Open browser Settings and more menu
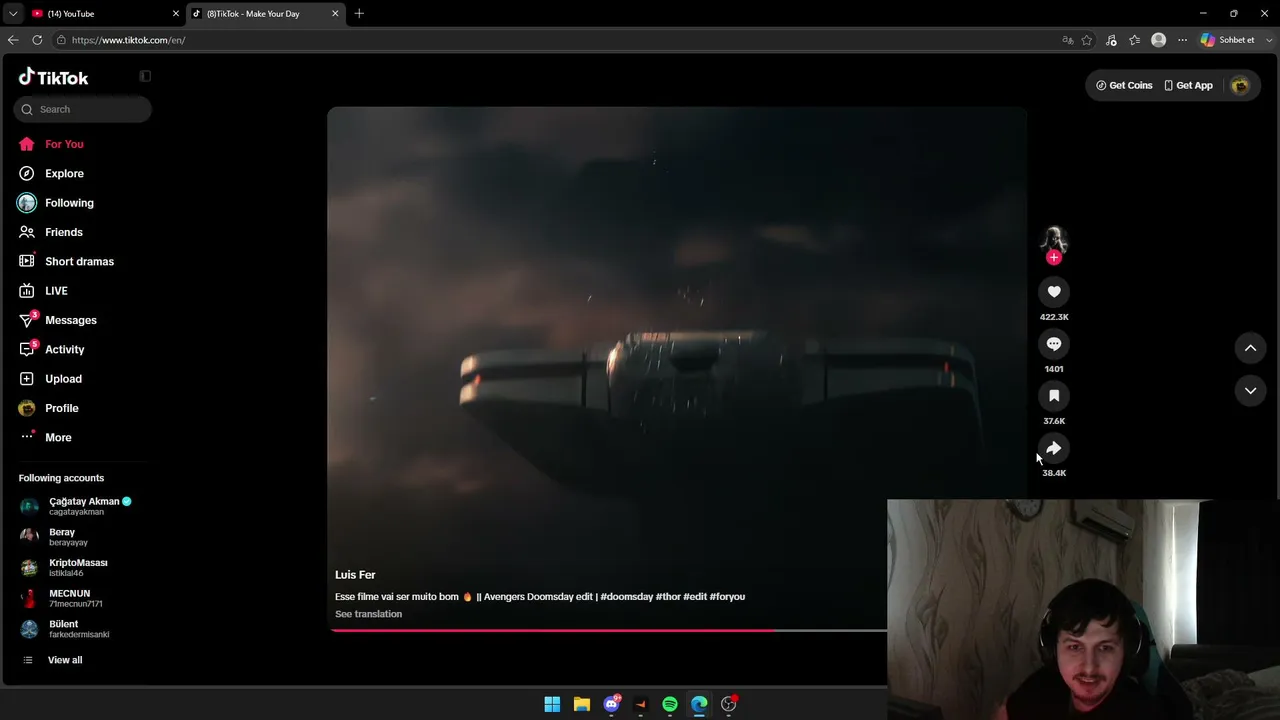Image resolution: width=1280 pixels, height=720 pixels. [1182, 40]
